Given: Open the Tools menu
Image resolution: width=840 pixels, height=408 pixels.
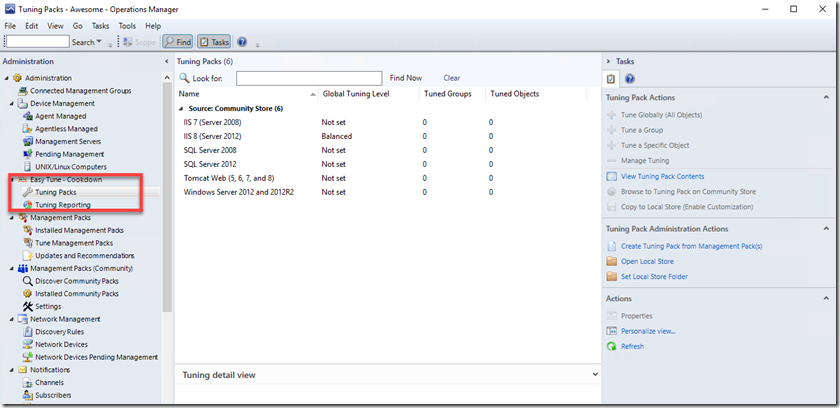Looking at the screenshot, I should (128, 26).
